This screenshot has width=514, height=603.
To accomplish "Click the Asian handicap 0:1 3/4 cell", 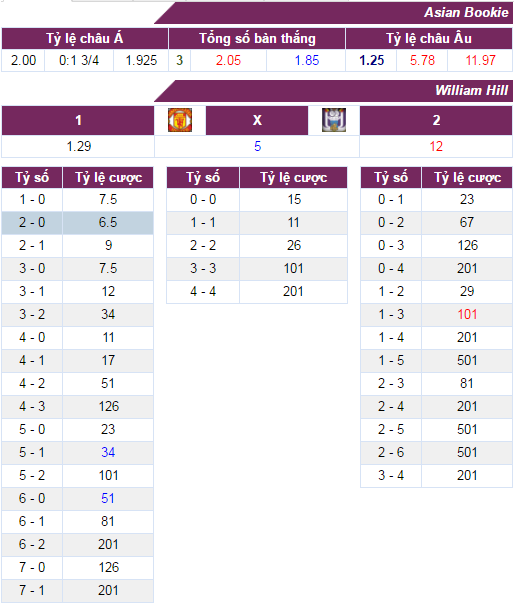I will 79,60.
